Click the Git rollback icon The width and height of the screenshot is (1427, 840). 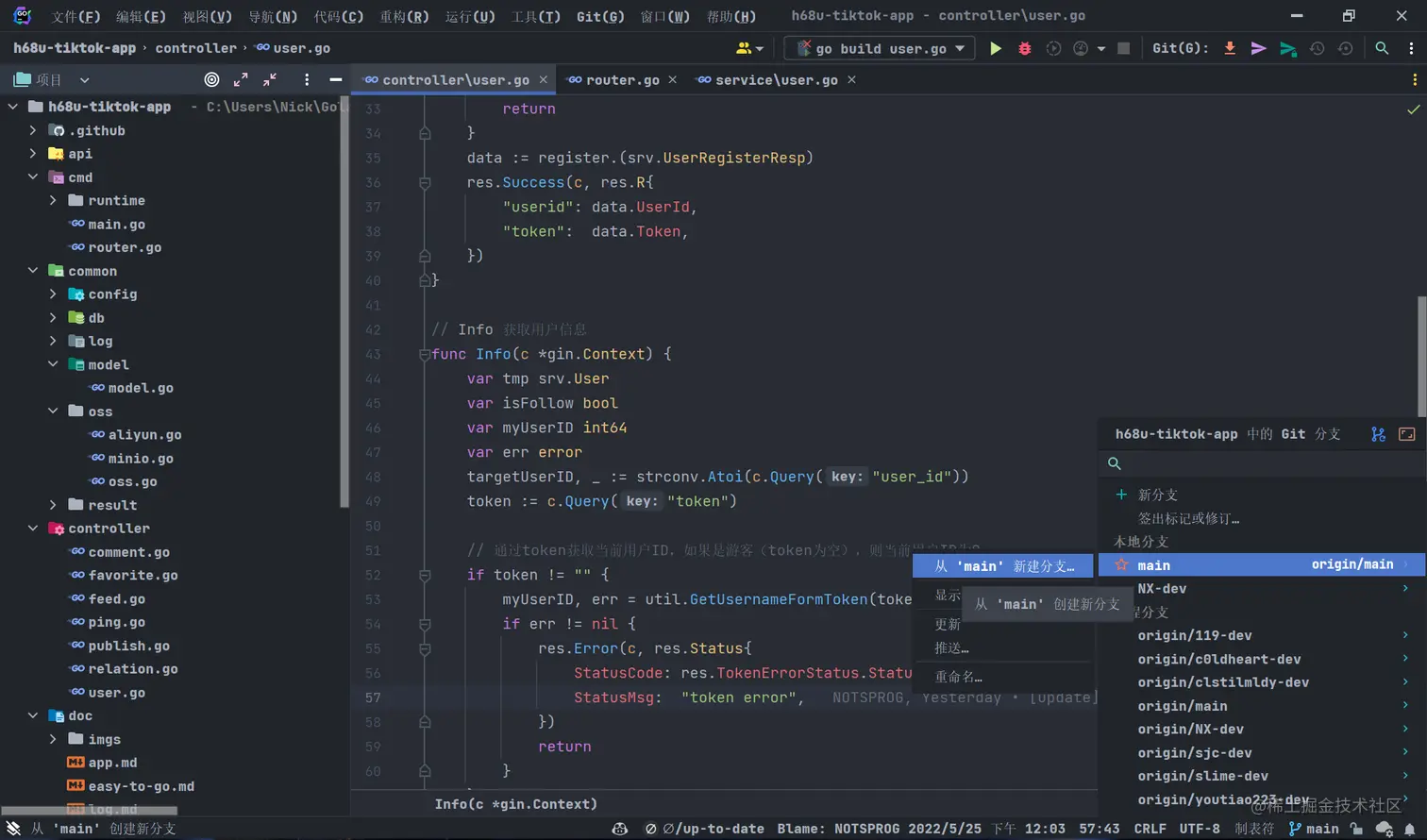pyautogui.click(x=1346, y=48)
